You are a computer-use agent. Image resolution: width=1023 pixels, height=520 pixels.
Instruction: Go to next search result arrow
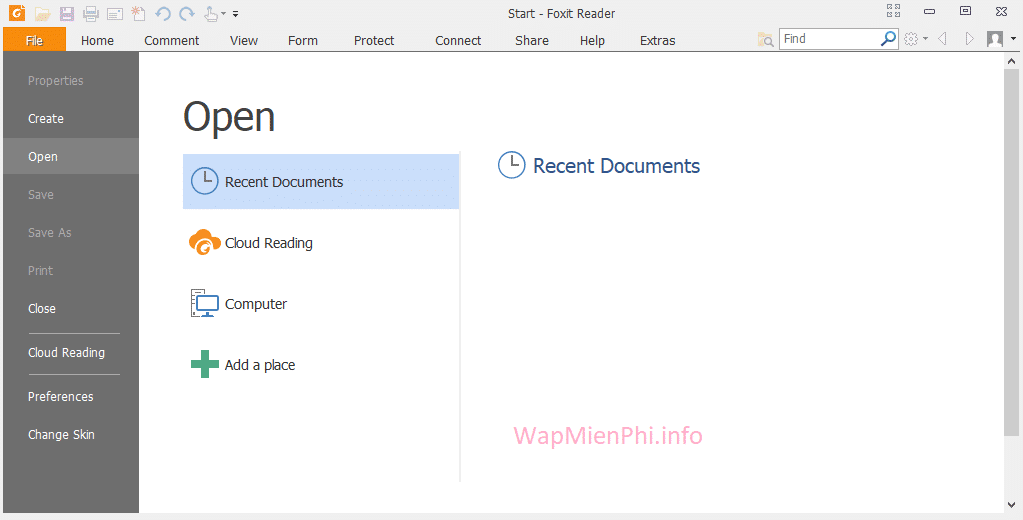970,39
